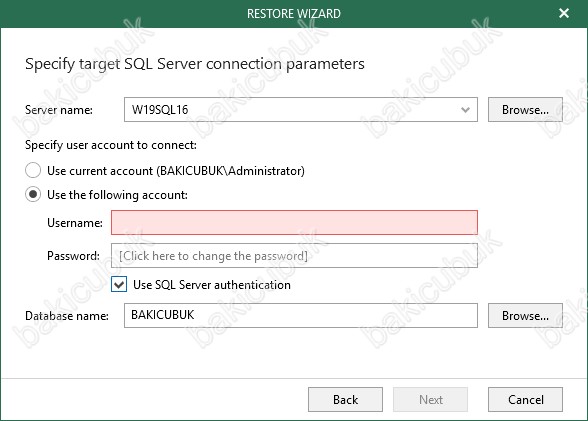This screenshot has height=421, width=588.
Task: Cancel the restore wizard
Action: [x=525, y=400]
